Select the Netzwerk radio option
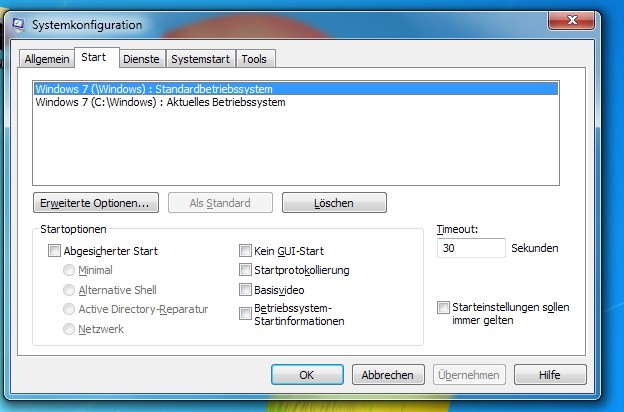 (x=69, y=329)
